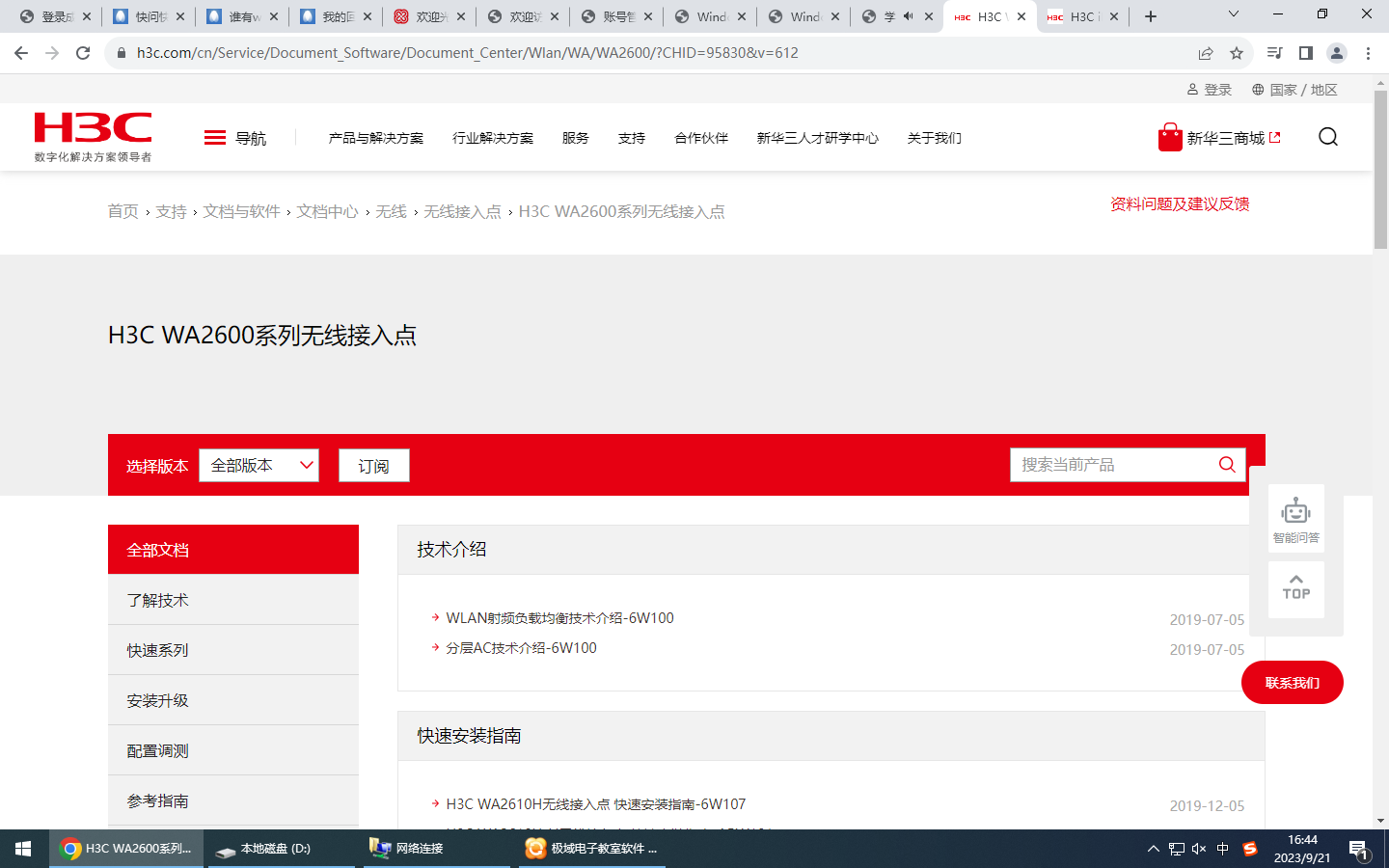Image resolution: width=1389 pixels, height=868 pixels.
Task: Open the 导航 hamburger menu
Action: point(234,138)
